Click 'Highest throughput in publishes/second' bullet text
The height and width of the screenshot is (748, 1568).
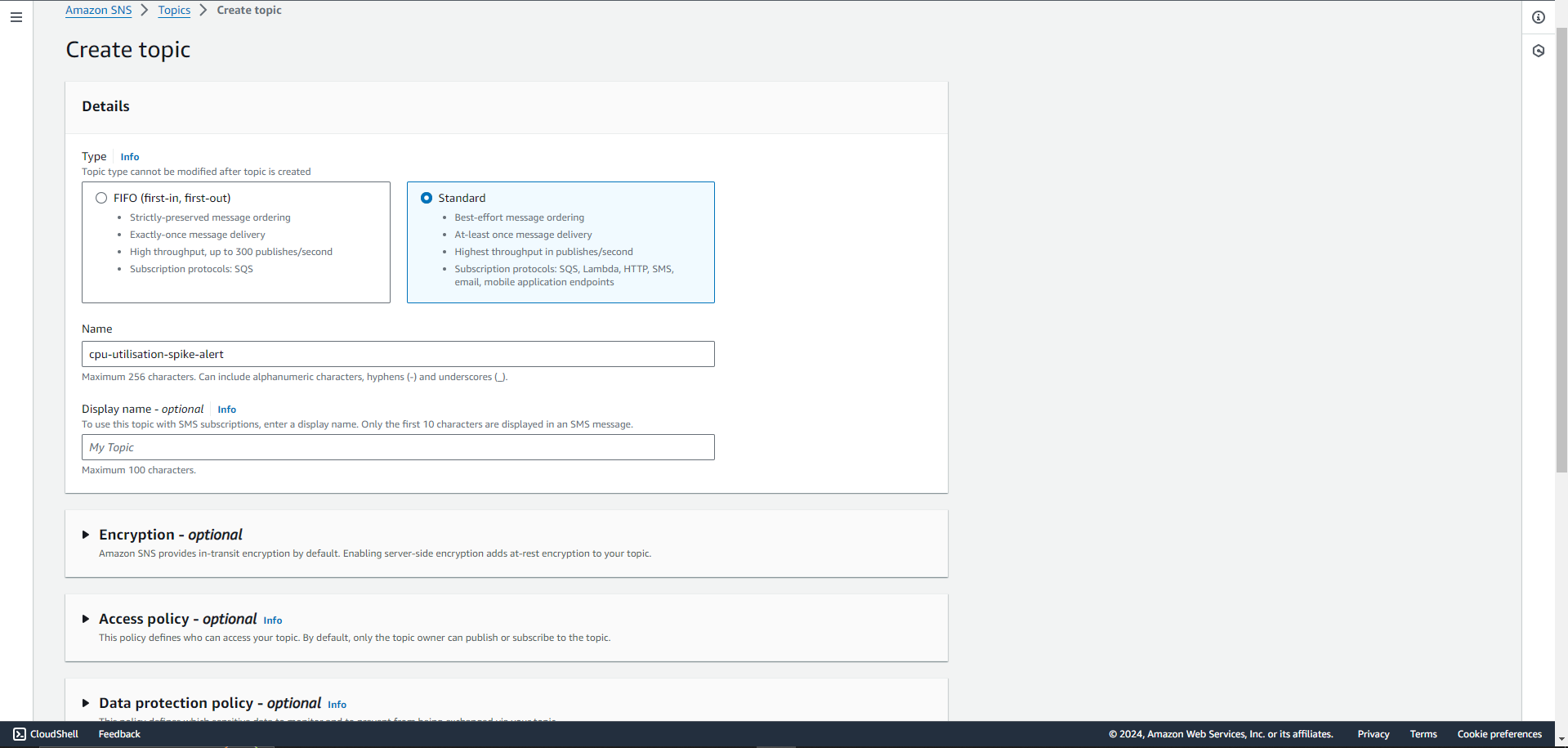pyautogui.click(x=543, y=252)
